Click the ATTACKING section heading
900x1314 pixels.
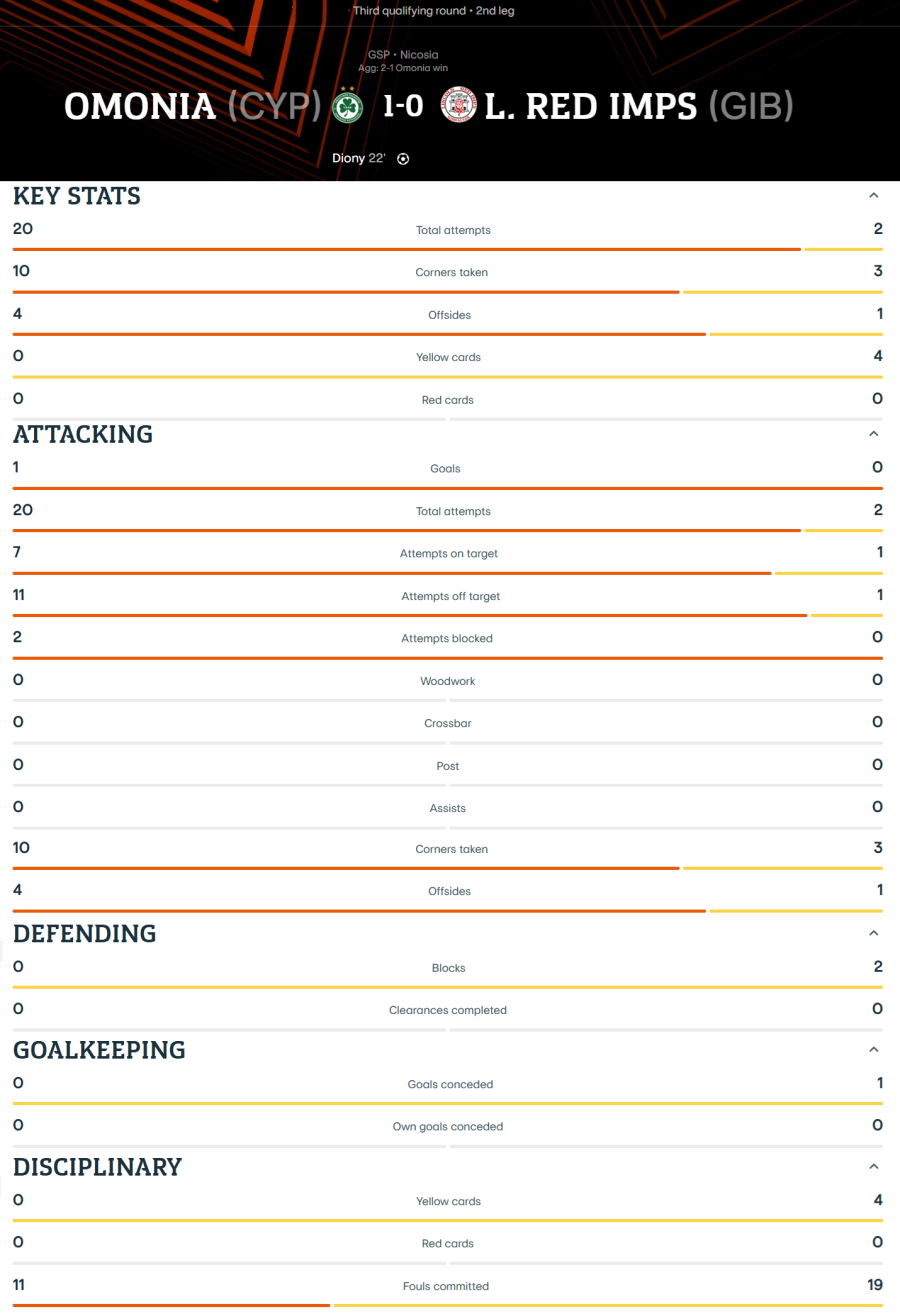tap(83, 434)
